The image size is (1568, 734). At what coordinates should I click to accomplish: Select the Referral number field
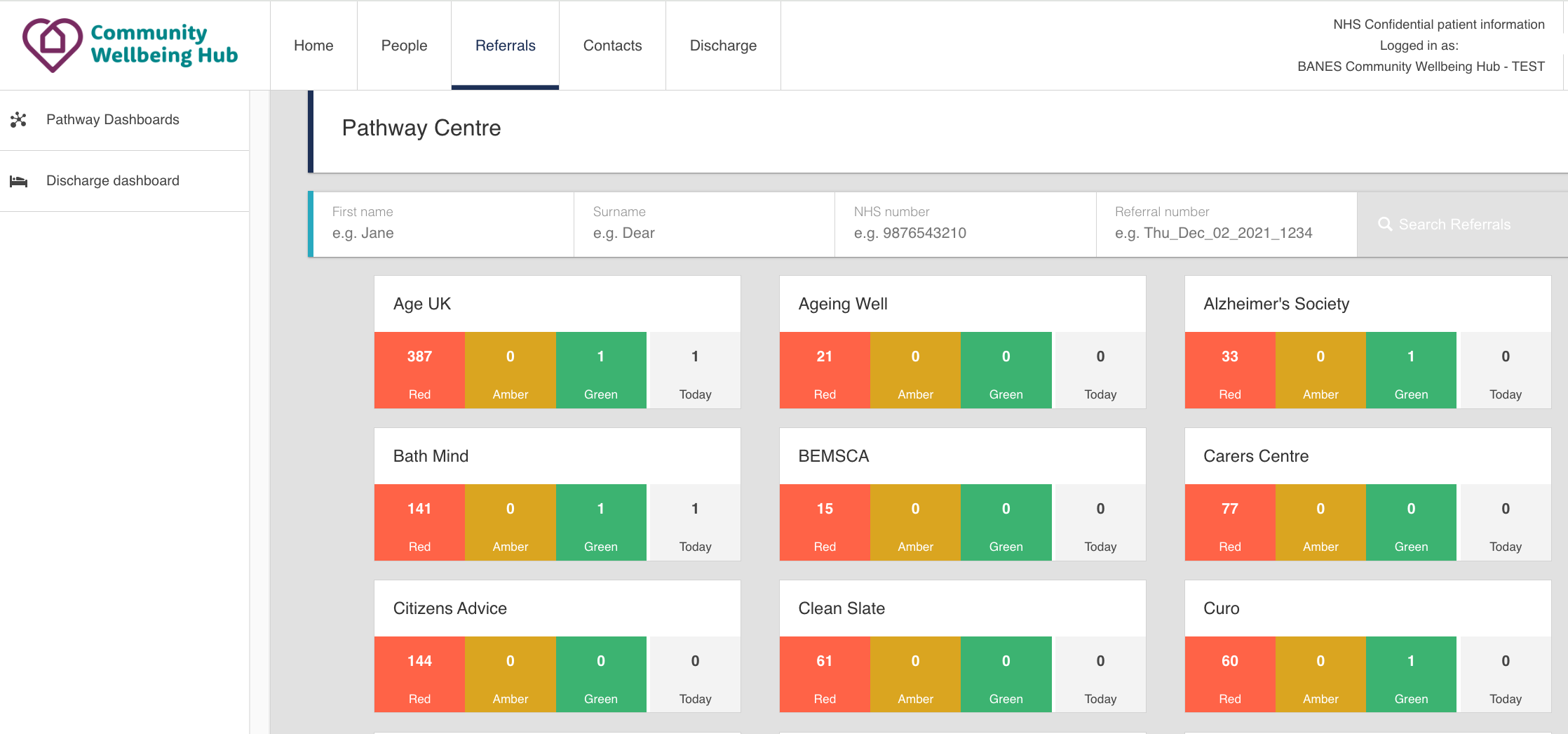click(1226, 232)
